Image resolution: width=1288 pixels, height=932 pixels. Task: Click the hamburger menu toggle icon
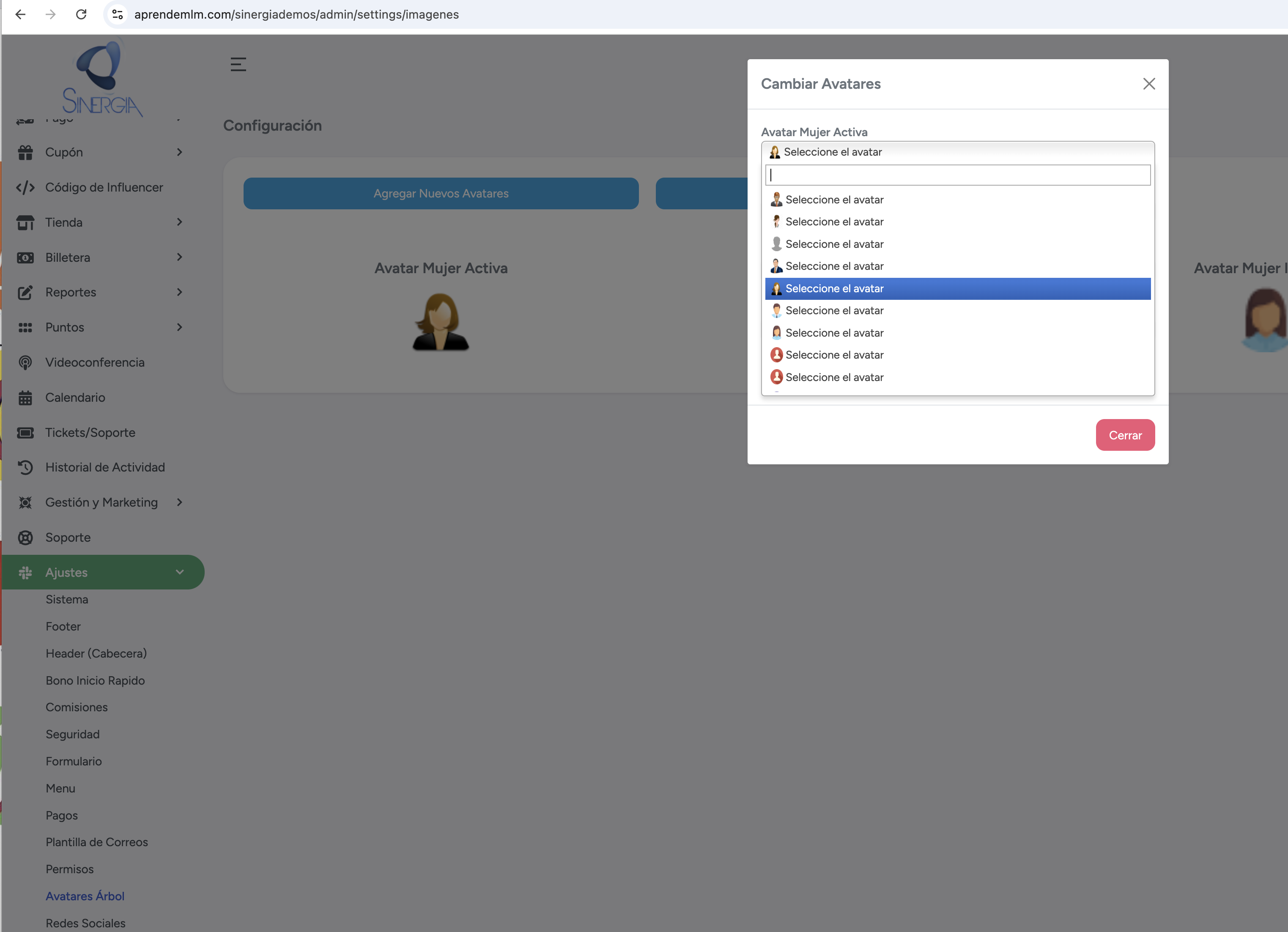point(238,64)
